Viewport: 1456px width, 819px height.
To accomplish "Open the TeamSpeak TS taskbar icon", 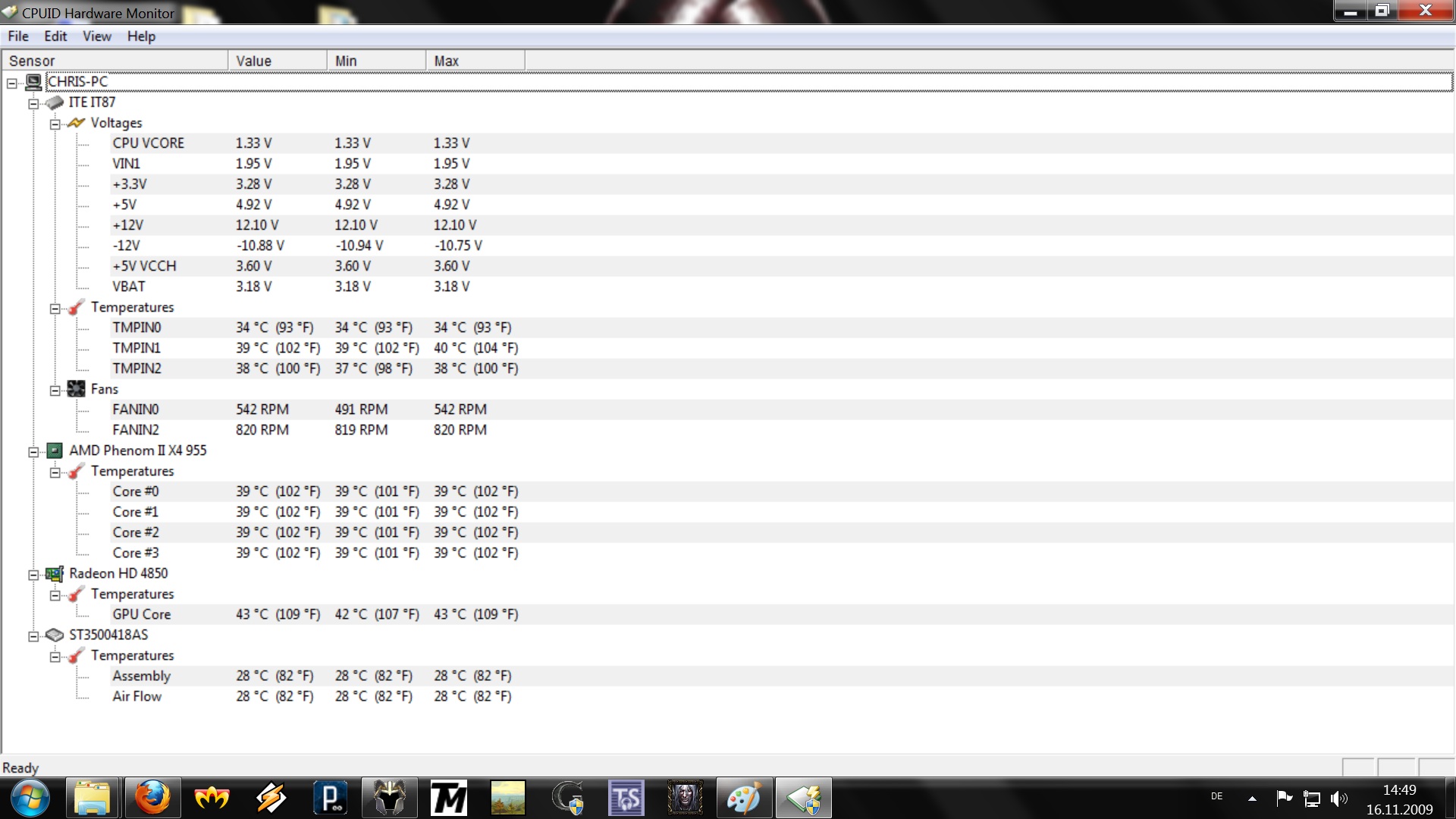I will point(626,799).
